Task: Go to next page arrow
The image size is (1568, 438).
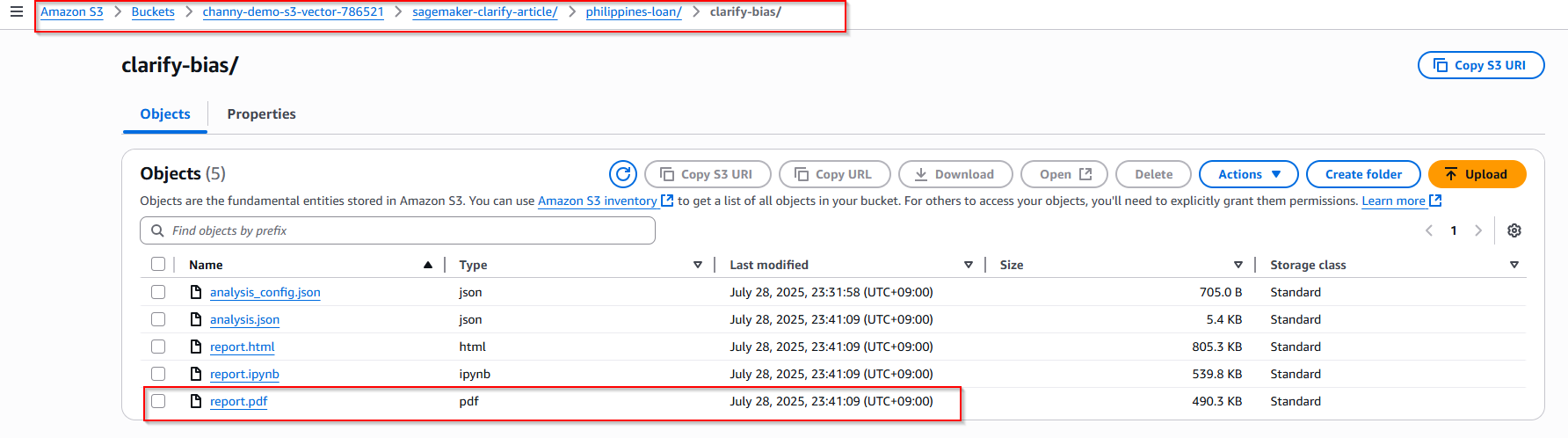Action: [1478, 230]
